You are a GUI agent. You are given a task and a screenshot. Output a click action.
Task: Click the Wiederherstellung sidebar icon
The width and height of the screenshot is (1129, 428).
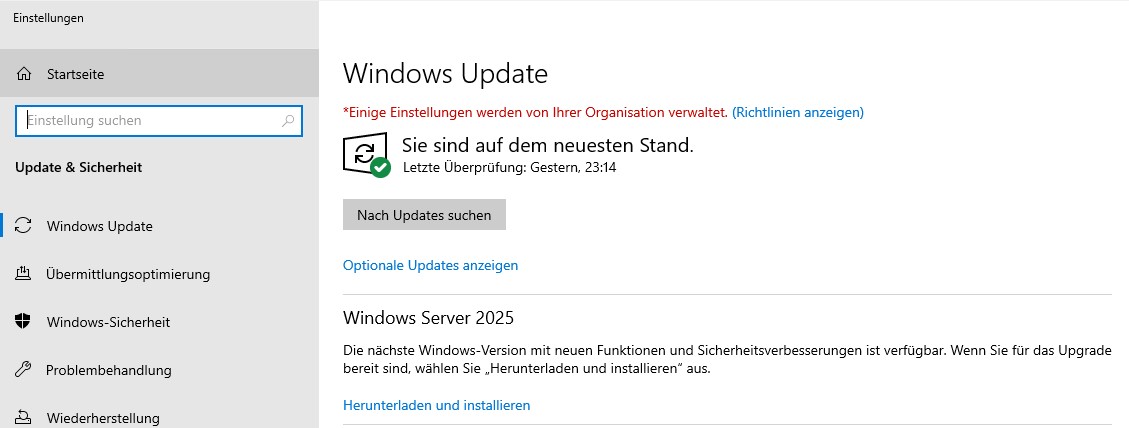click(x=25, y=417)
